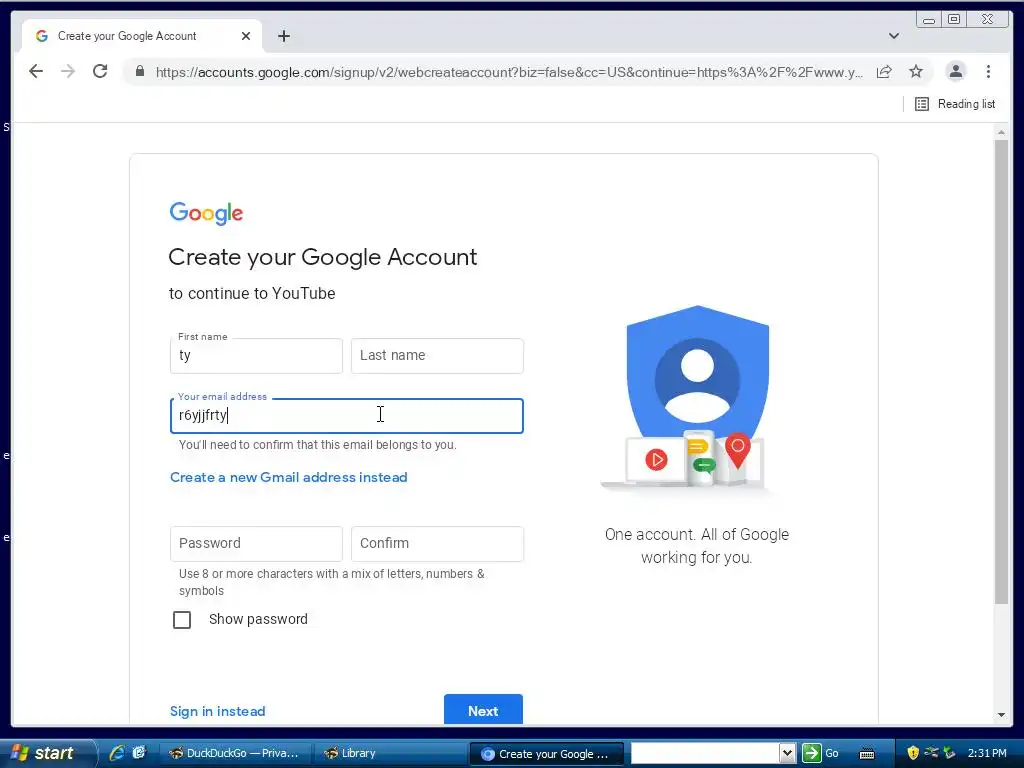Image resolution: width=1024 pixels, height=768 pixels.
Task: Click into the email address field
Action: click(x=347, y=415)
